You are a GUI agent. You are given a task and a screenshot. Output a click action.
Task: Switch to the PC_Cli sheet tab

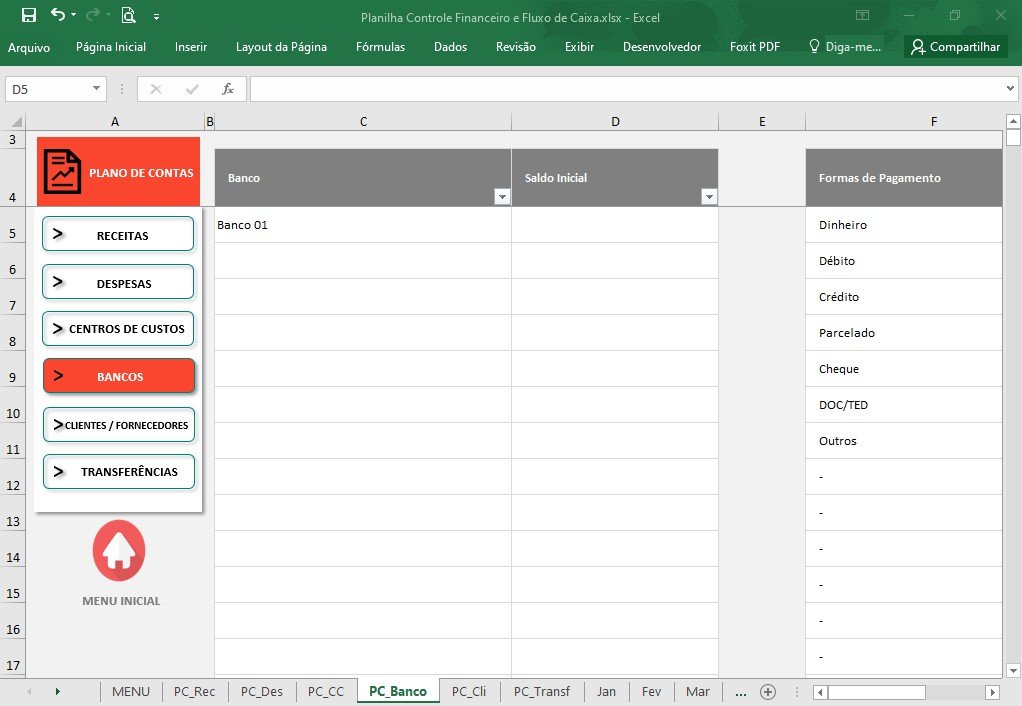[x=469, y=692]
